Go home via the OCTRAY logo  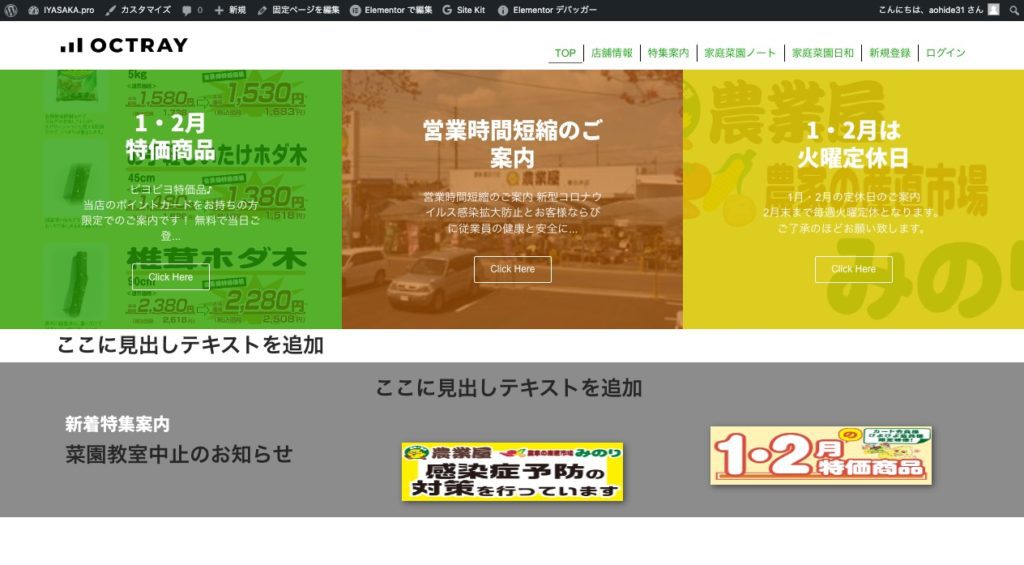click(123, 45)
